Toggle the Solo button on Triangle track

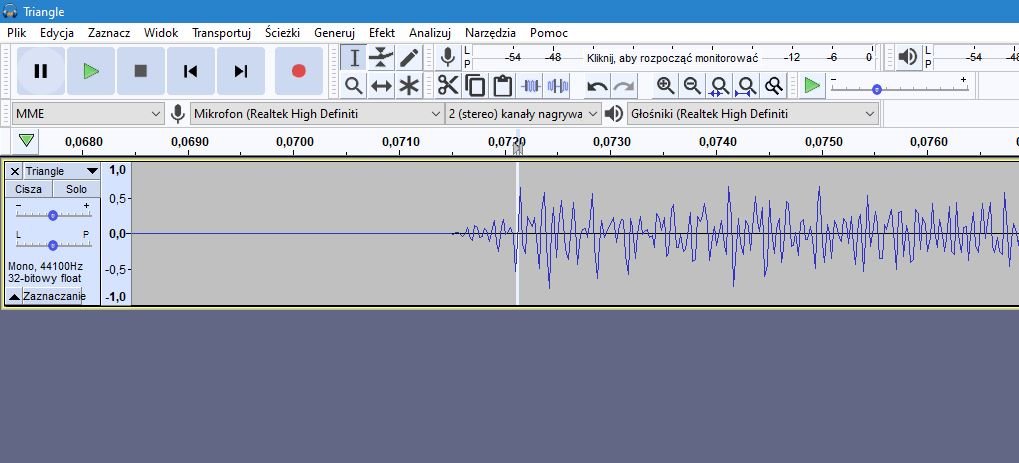pos(76,189)
